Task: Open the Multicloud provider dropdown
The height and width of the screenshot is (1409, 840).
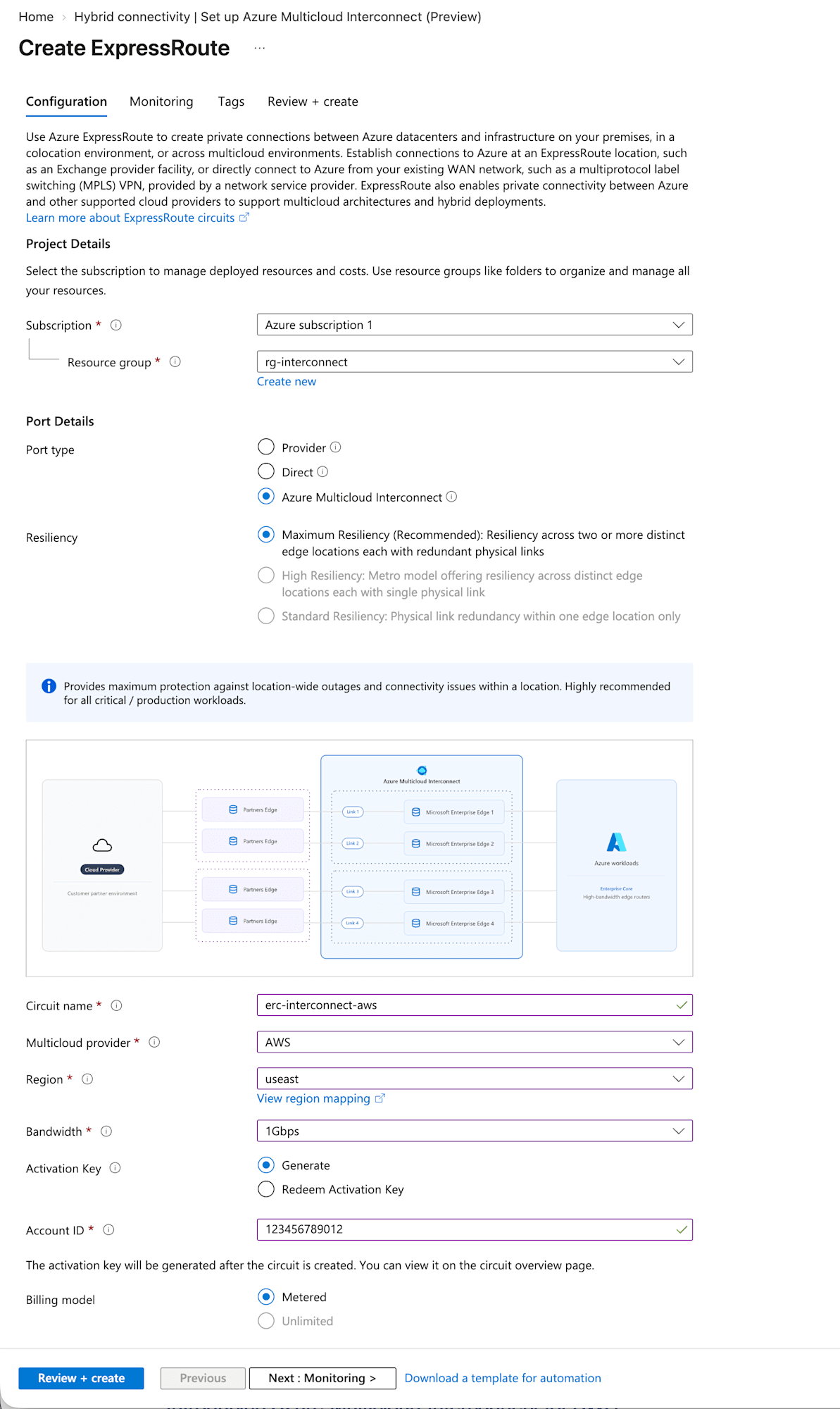Action: pos(475,1042)
